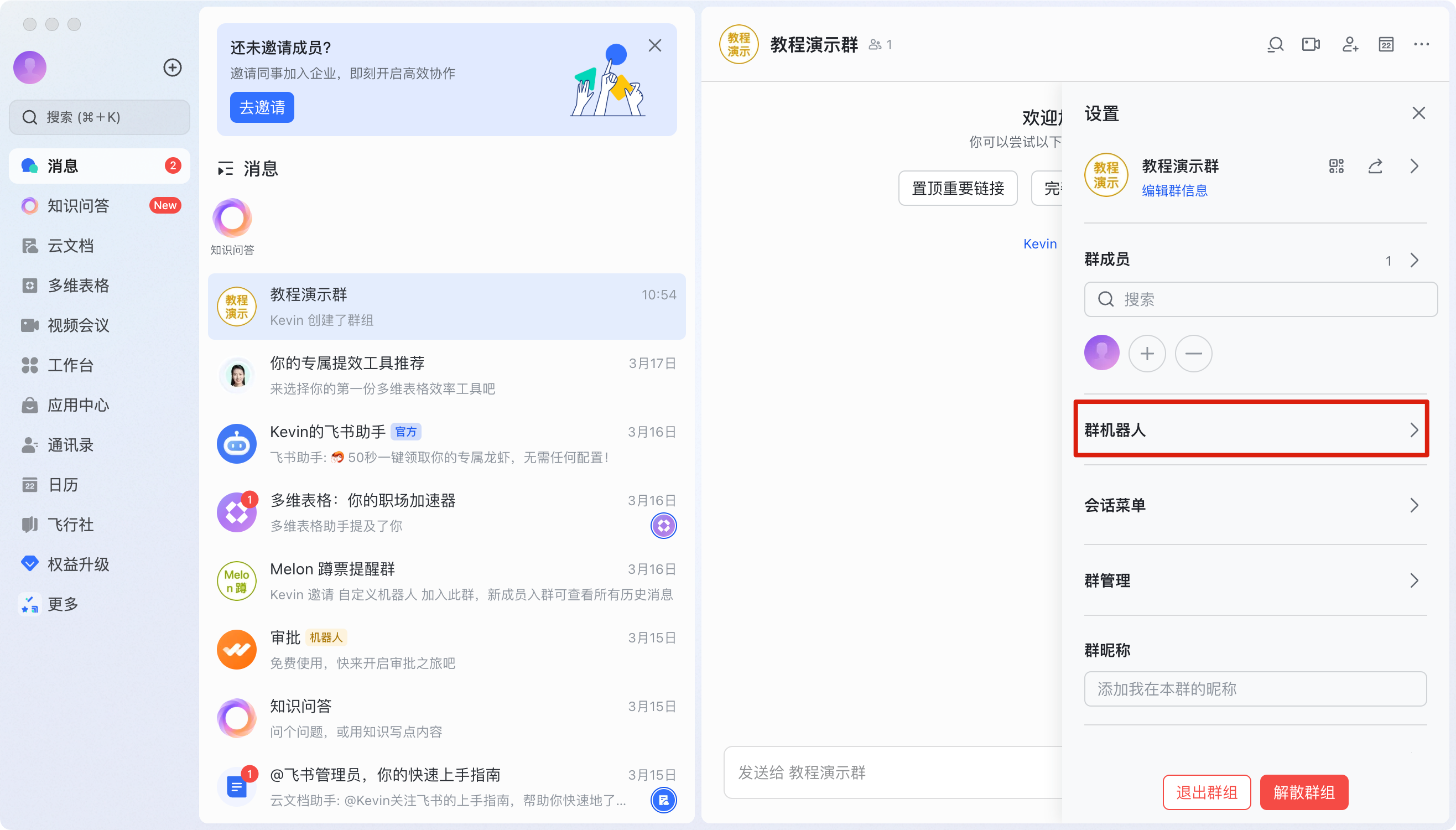Open the 知识问答 conversation dated 3月15日

click(x=446, y=718)
